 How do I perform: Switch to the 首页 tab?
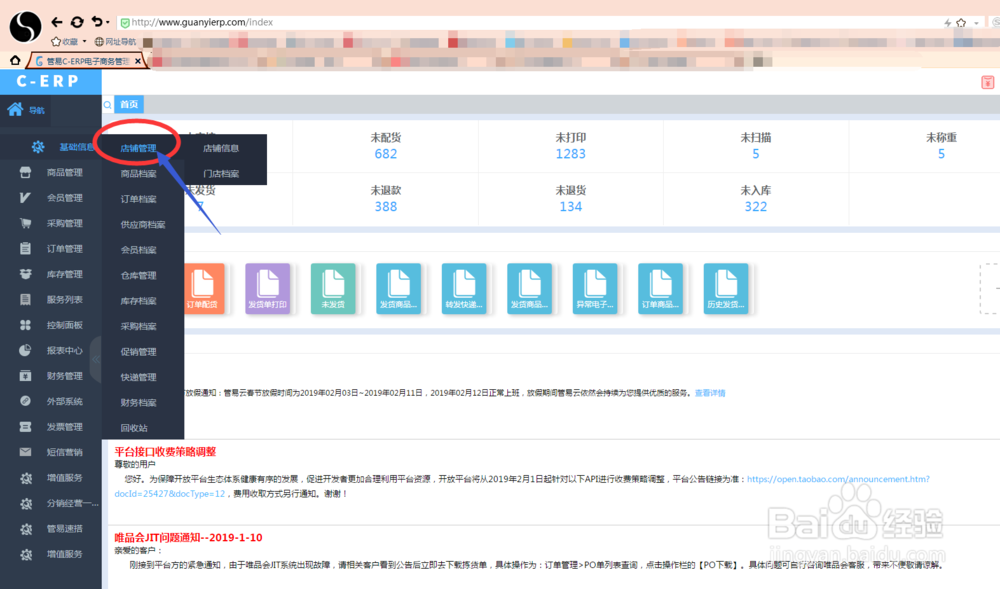[x=129, y=105]
